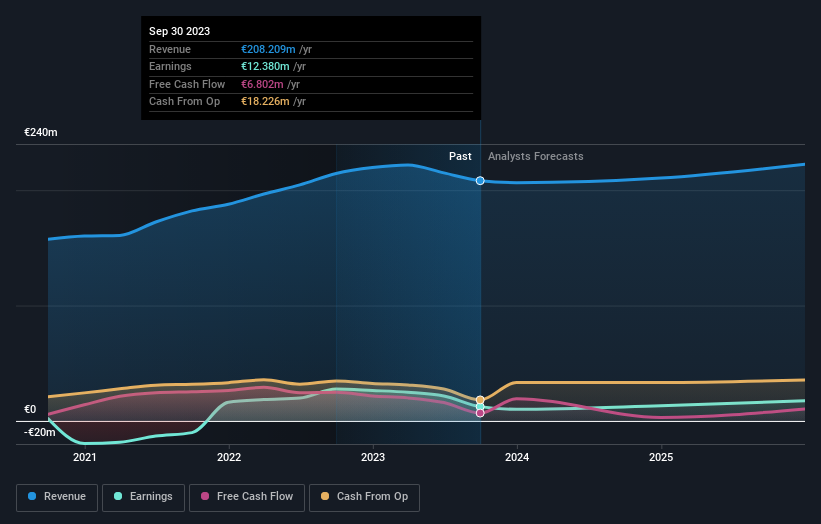Viewport: 821px width, 524px height.
Task: Click the Free Cash Flow row label in tooltip
Action: click(x=187, y=84)
